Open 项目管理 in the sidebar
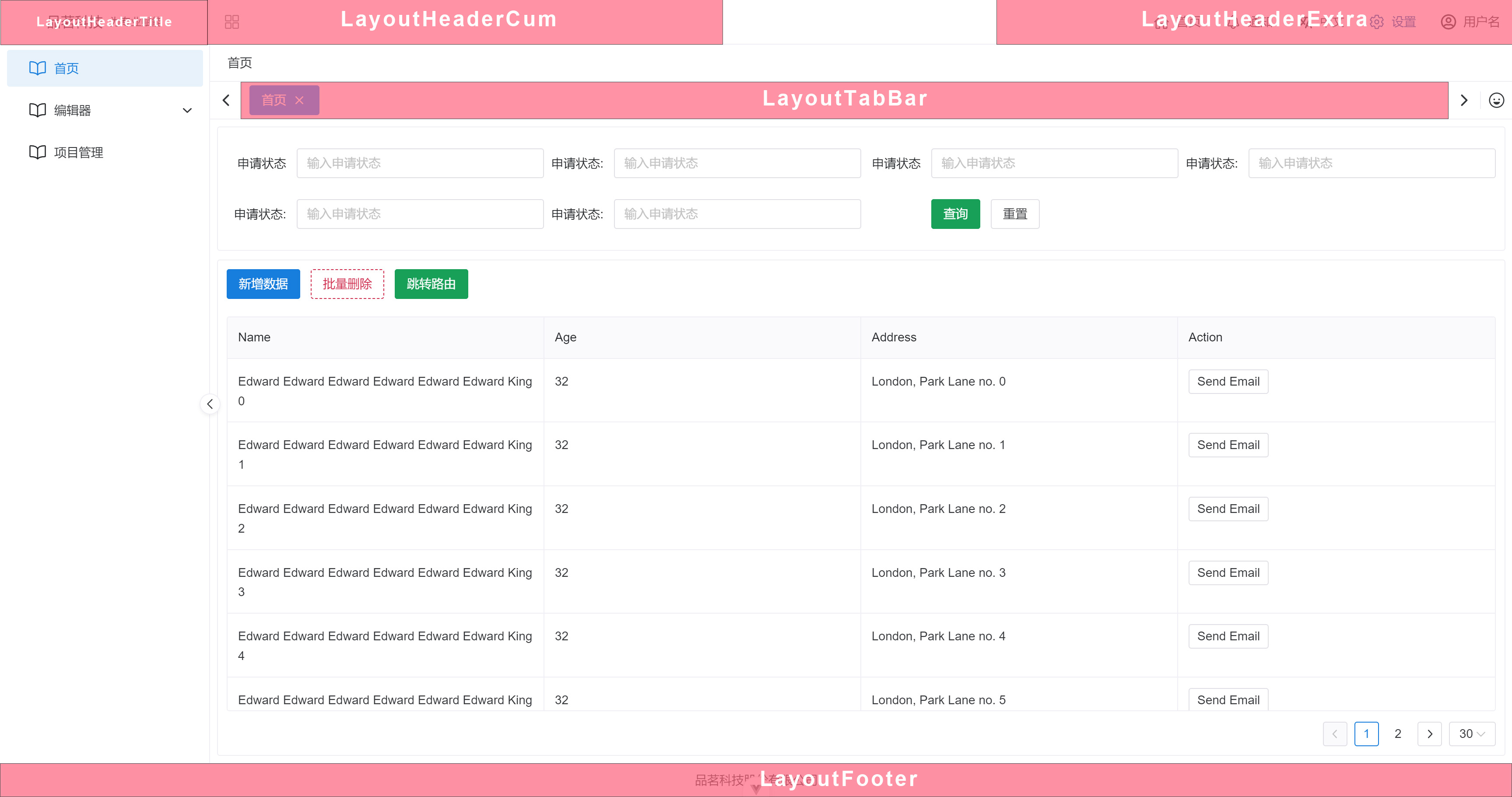Image resolution: width=1512 pixels, height=797 pixels. (105, 153)
